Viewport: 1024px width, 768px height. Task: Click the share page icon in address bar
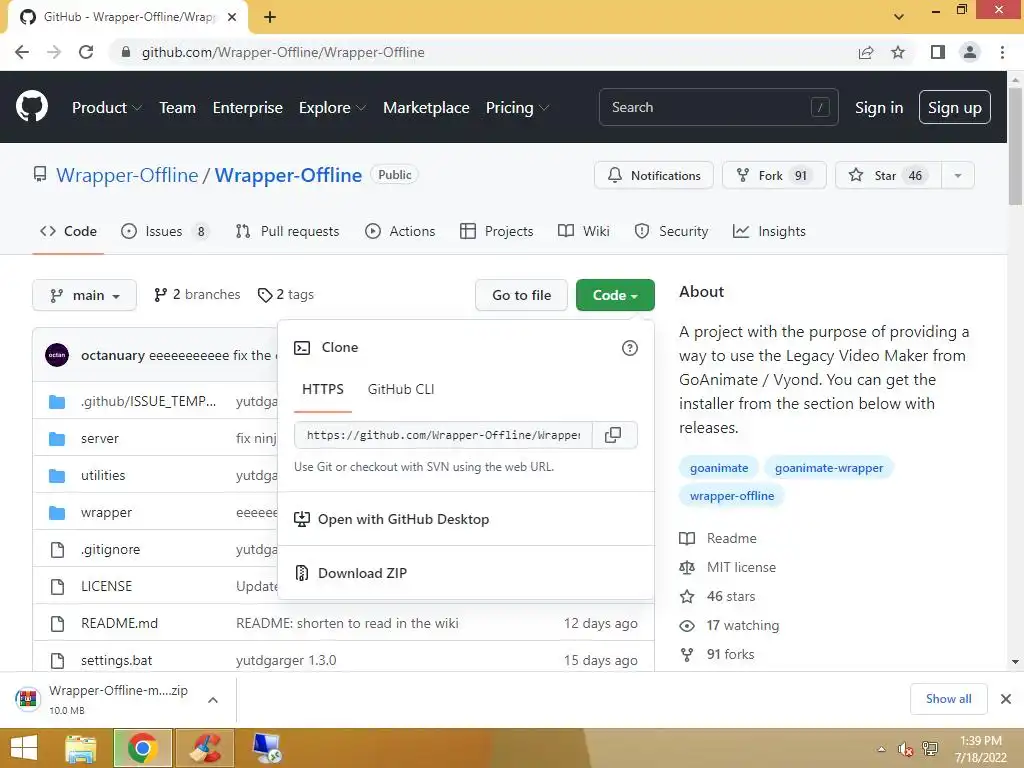[866, 52]
